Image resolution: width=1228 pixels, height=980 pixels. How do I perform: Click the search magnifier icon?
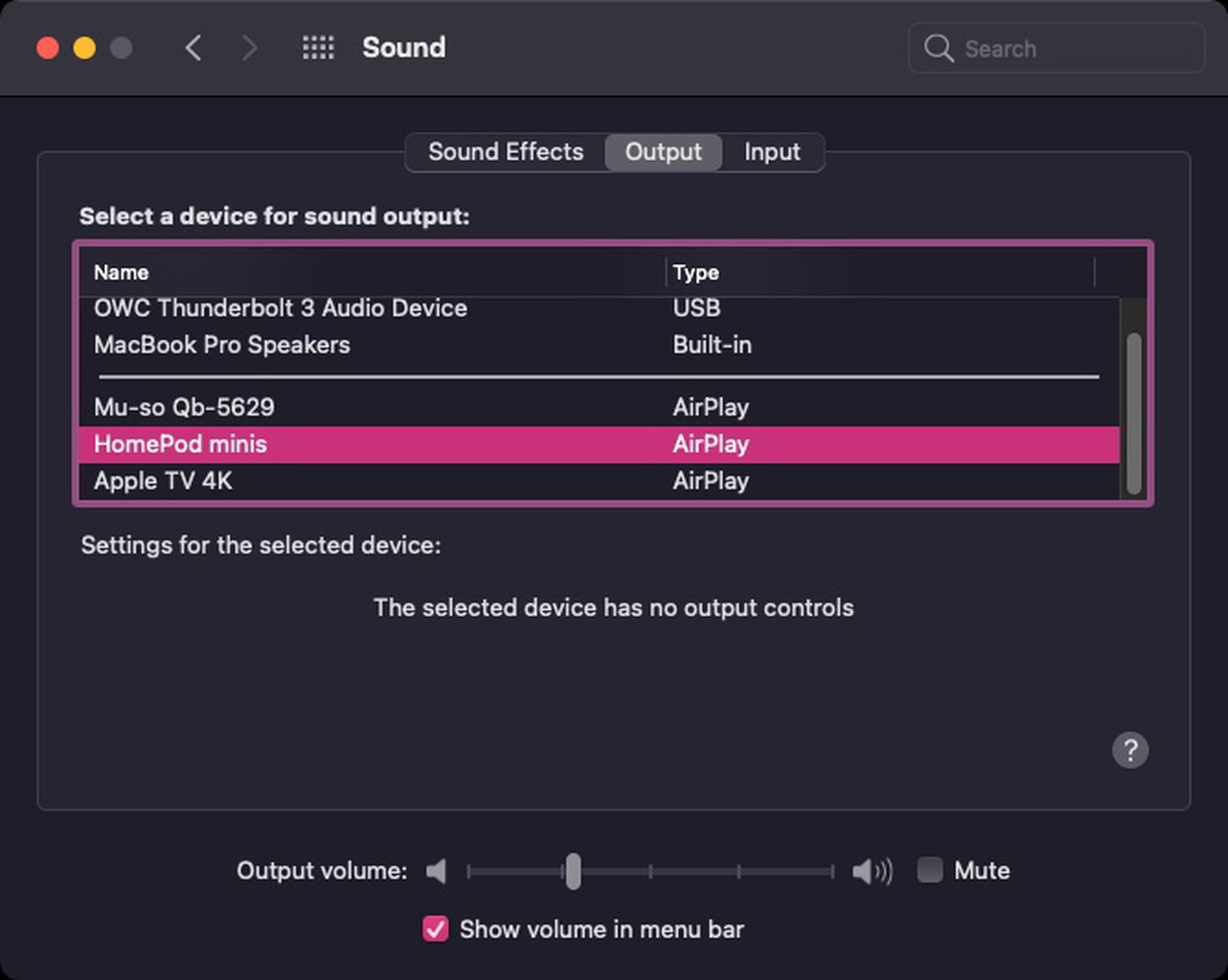click(x=938, y=48)
